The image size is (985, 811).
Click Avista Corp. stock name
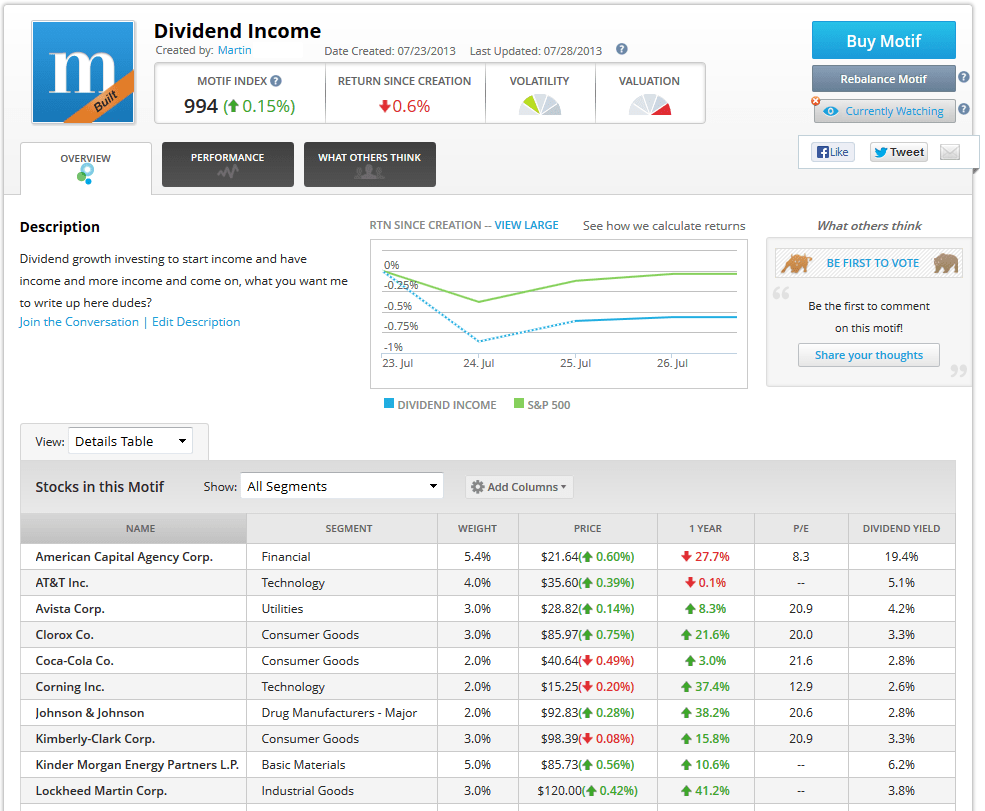pos(70,609)
